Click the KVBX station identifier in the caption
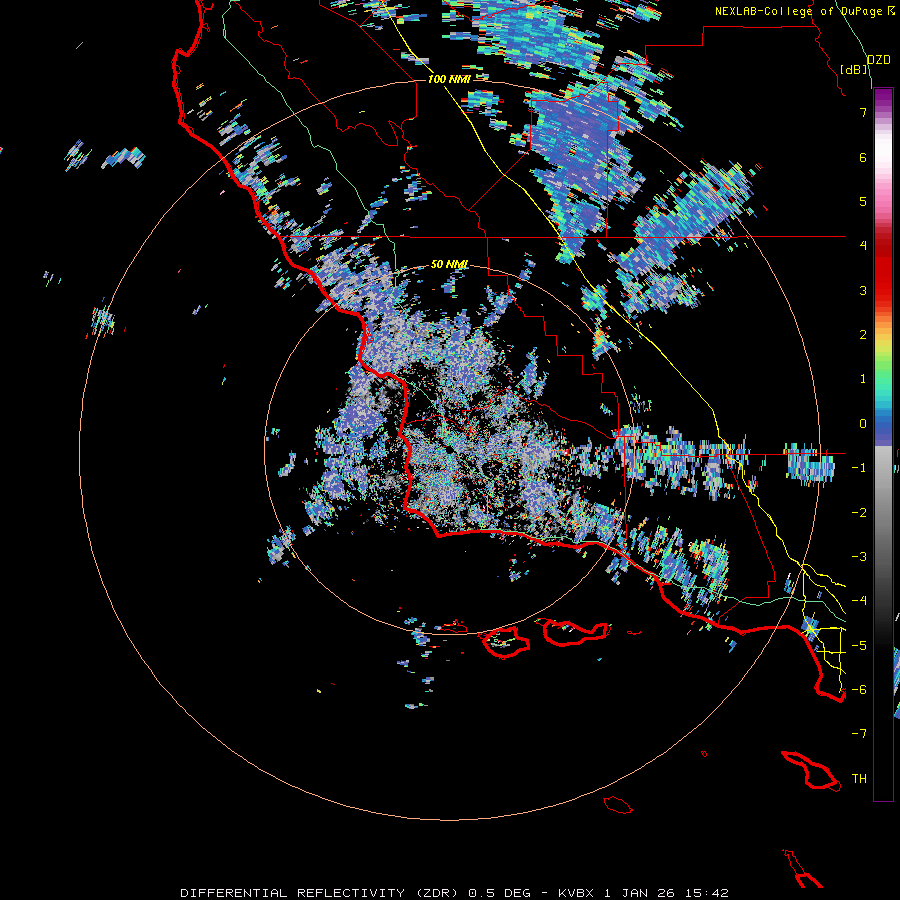Screen dimensions: 900x900 576,893
